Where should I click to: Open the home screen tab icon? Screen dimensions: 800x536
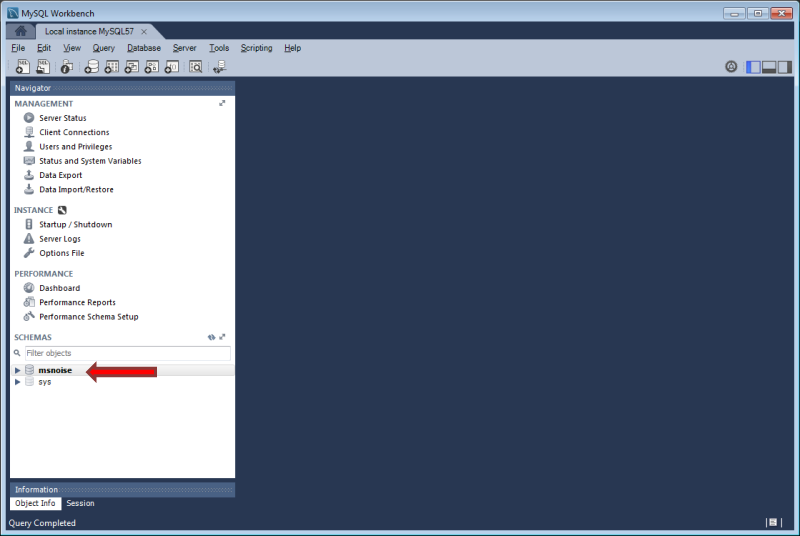point(20,31)
